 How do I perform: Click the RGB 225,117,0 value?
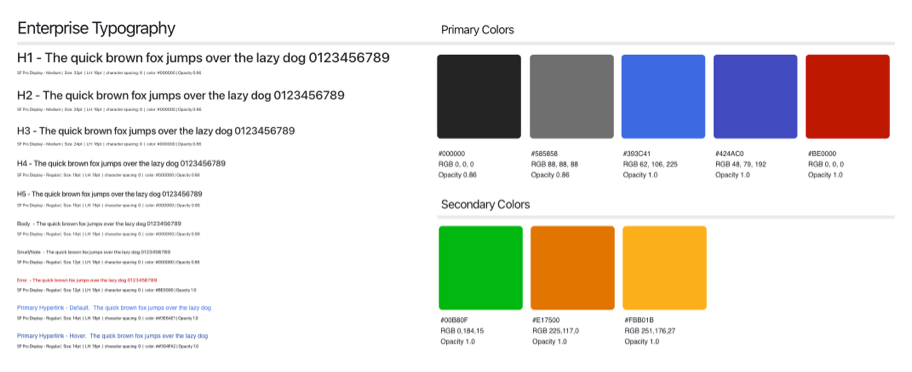(555, 331)
